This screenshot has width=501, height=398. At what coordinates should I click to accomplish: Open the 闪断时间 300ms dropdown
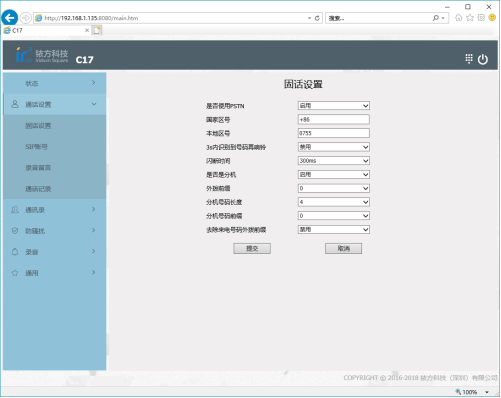click(x=333, y=161)
